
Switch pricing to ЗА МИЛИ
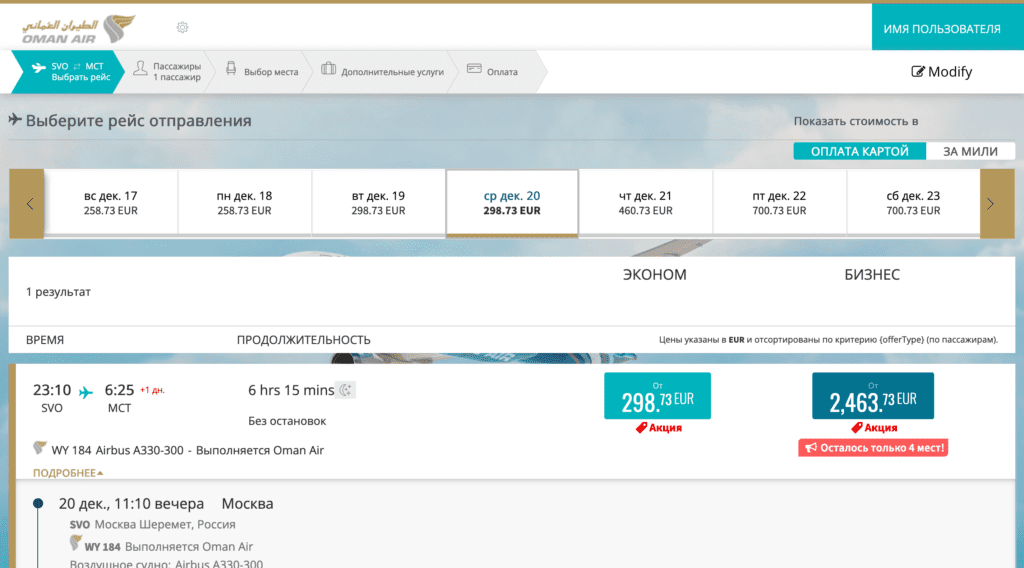click(x=970, y=151)
